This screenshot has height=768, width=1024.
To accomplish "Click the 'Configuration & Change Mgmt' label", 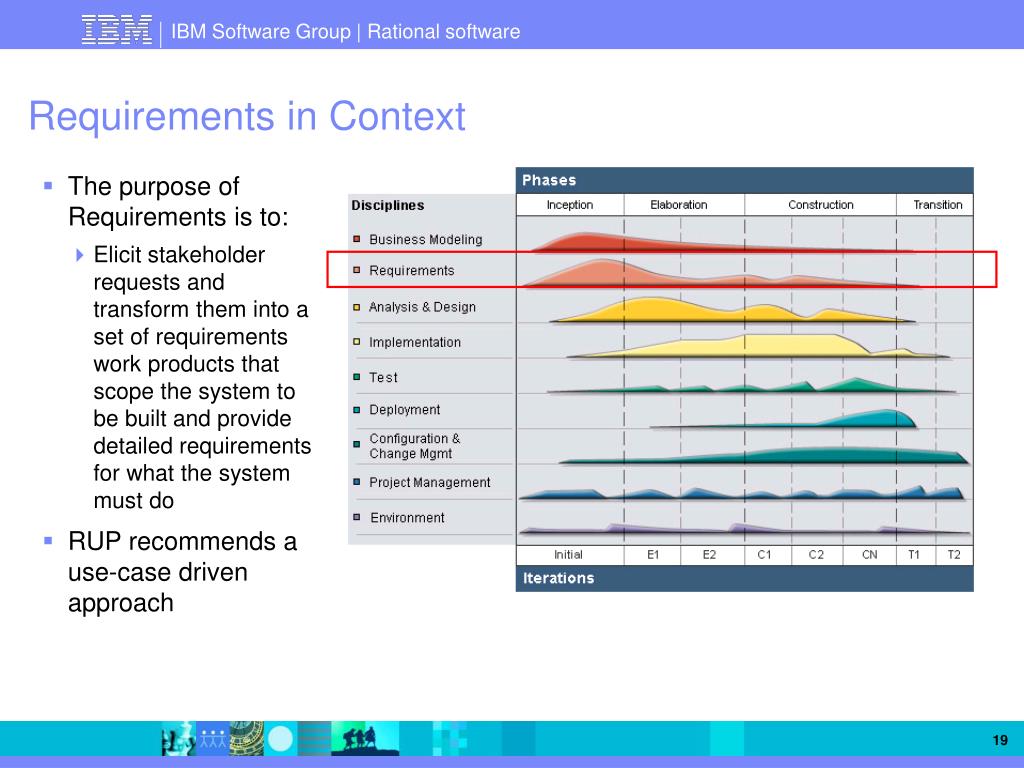I will coord(415,446).
